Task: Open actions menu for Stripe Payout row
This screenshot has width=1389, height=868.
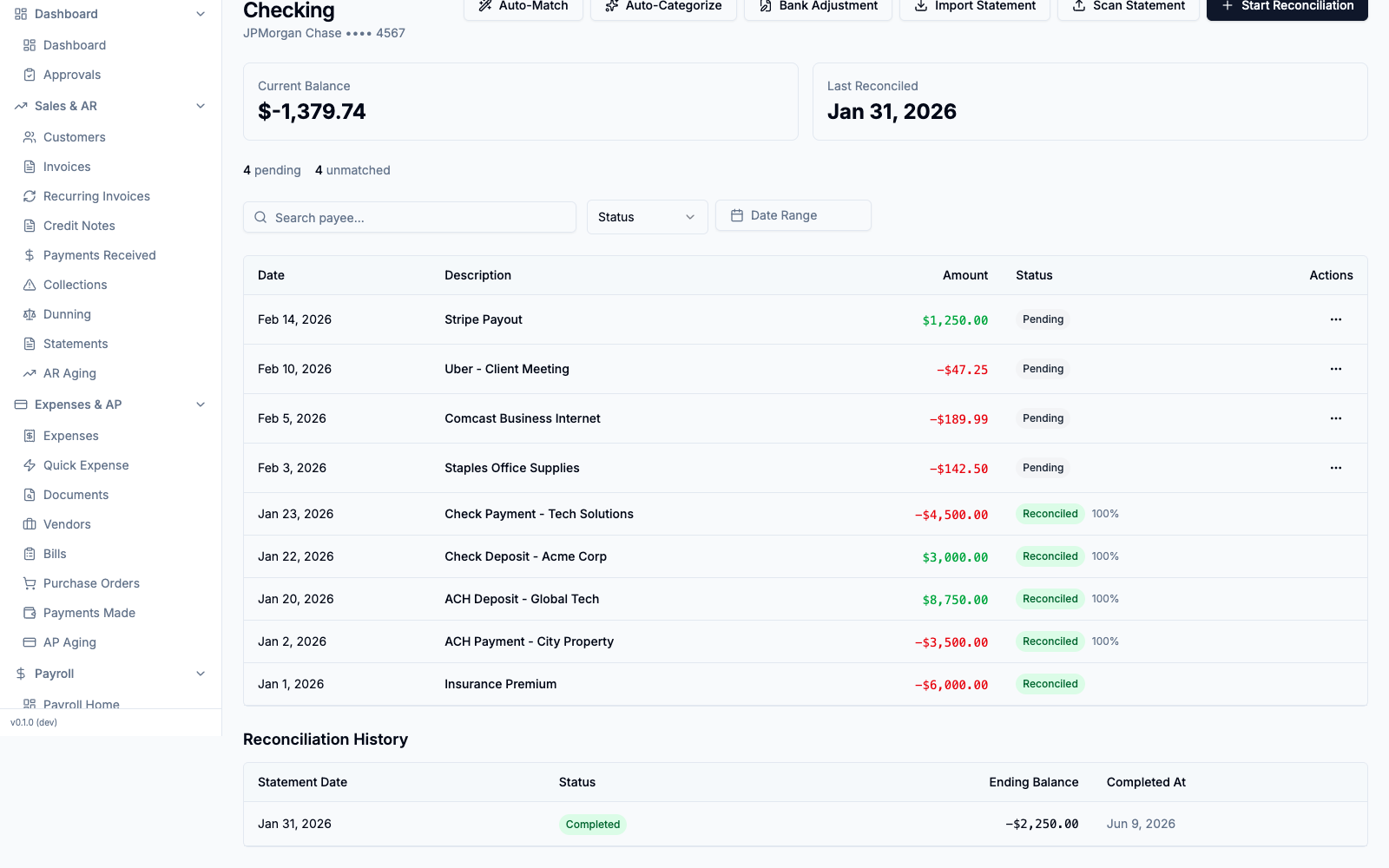Action: point(1335,319)
